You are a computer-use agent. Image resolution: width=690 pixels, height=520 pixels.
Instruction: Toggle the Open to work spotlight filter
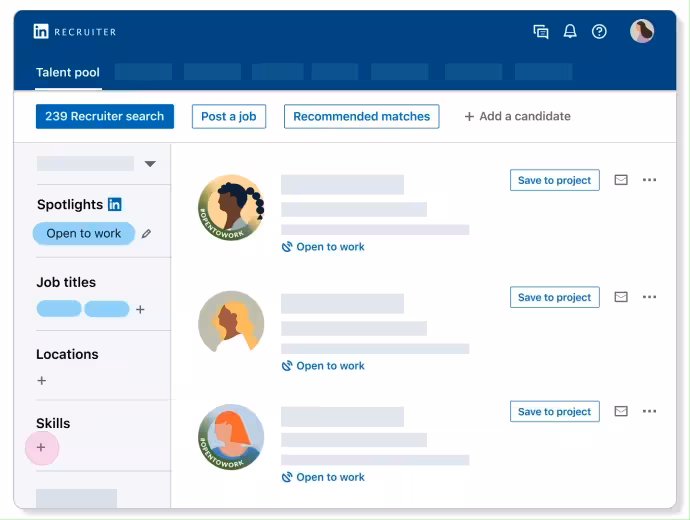[84, 234]
